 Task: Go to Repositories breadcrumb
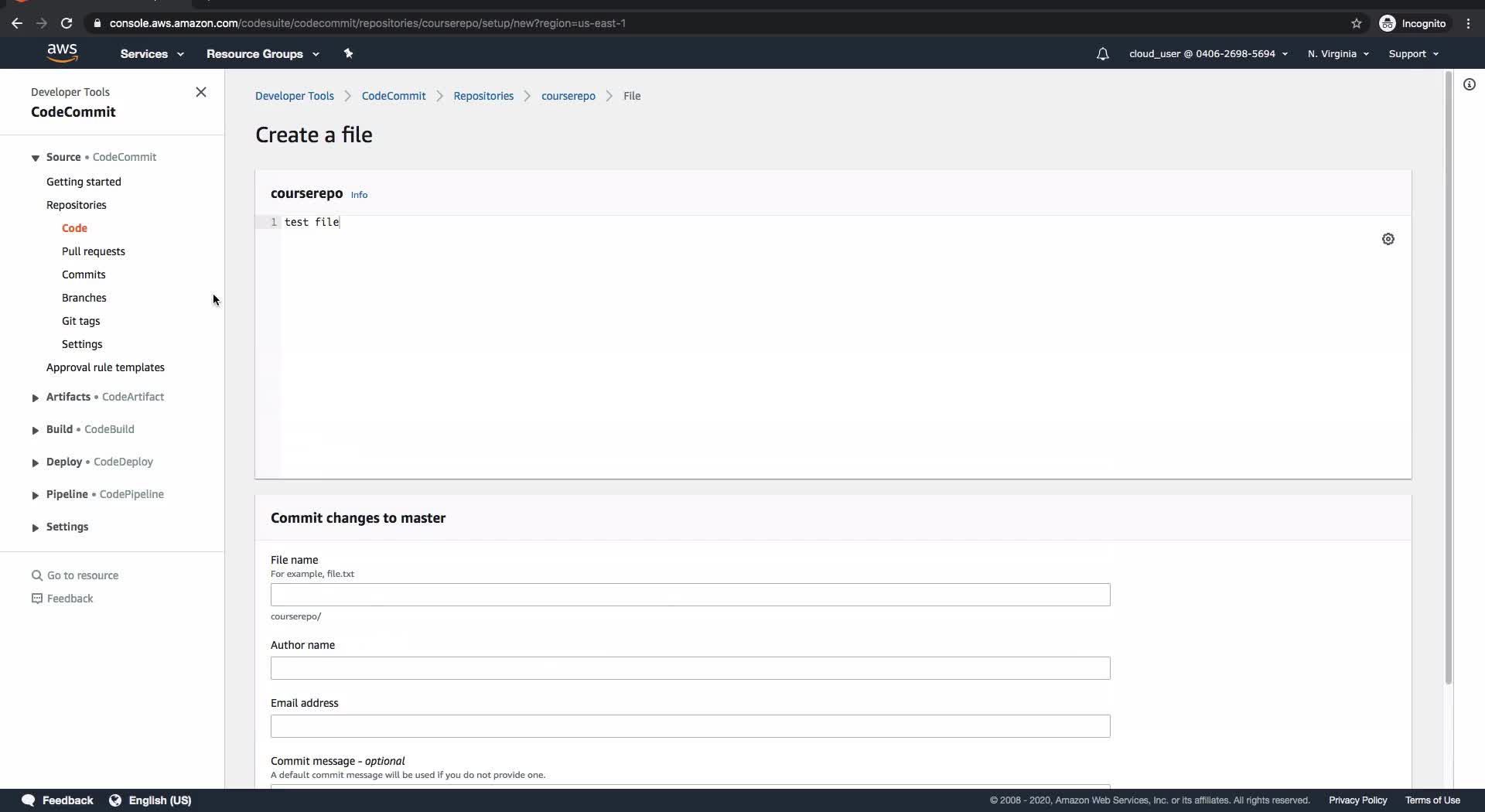pos(483,96)
